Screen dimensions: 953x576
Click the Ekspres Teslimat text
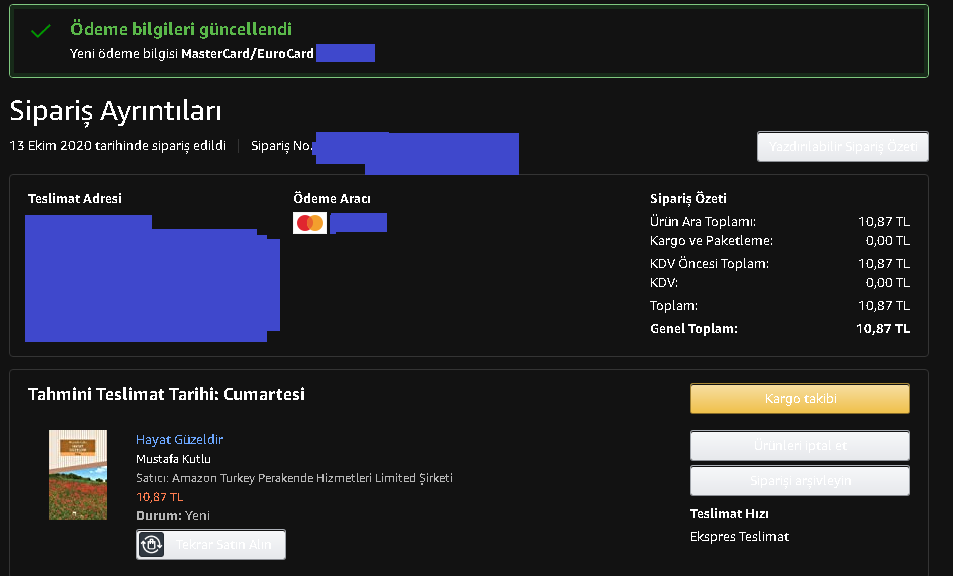point(739,537)
